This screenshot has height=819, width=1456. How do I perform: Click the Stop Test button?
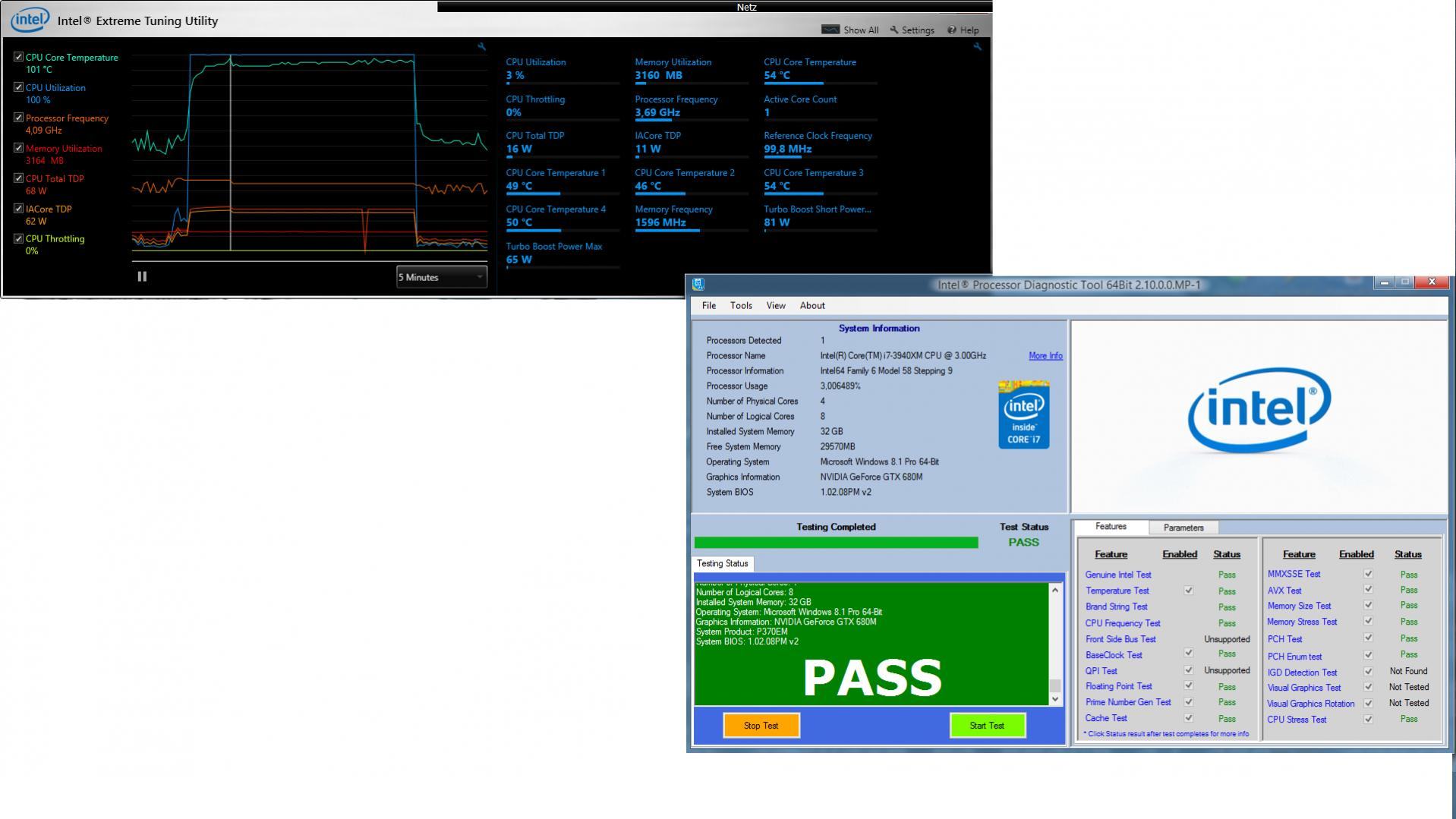(761, 726)
